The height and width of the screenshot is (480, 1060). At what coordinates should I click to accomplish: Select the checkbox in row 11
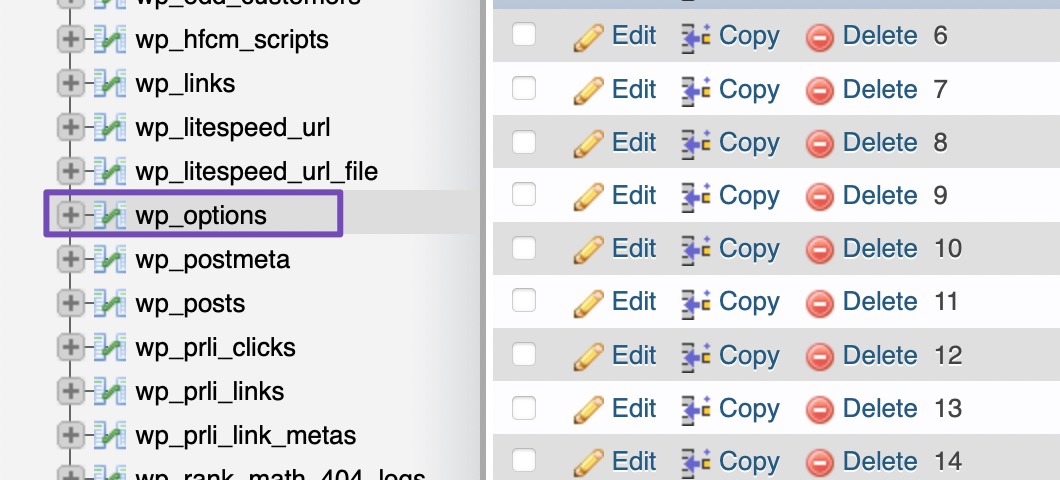tap(524, 301)
